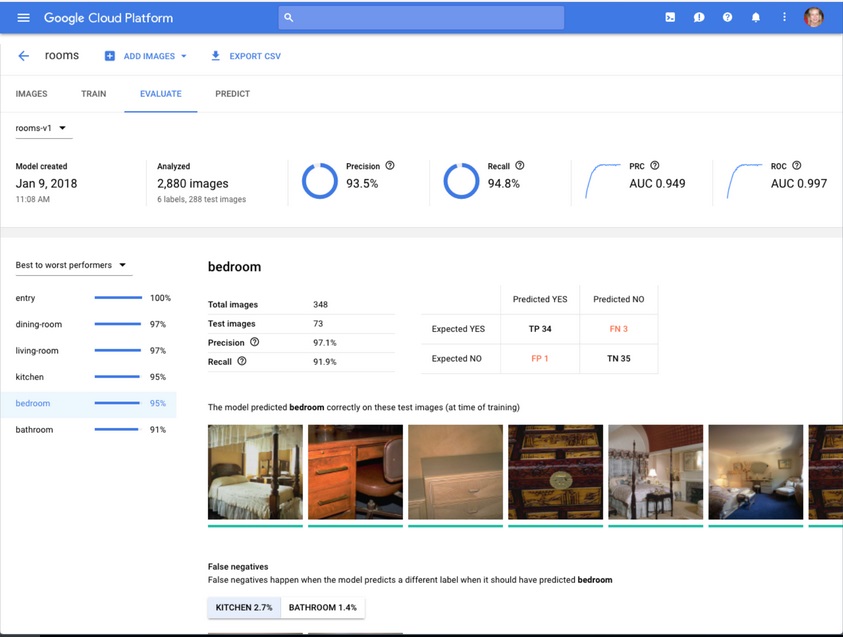Viewport: 843px width, 637px height.
Task: Open the hamburger navigation menu
Action: [x=24, y=18]
